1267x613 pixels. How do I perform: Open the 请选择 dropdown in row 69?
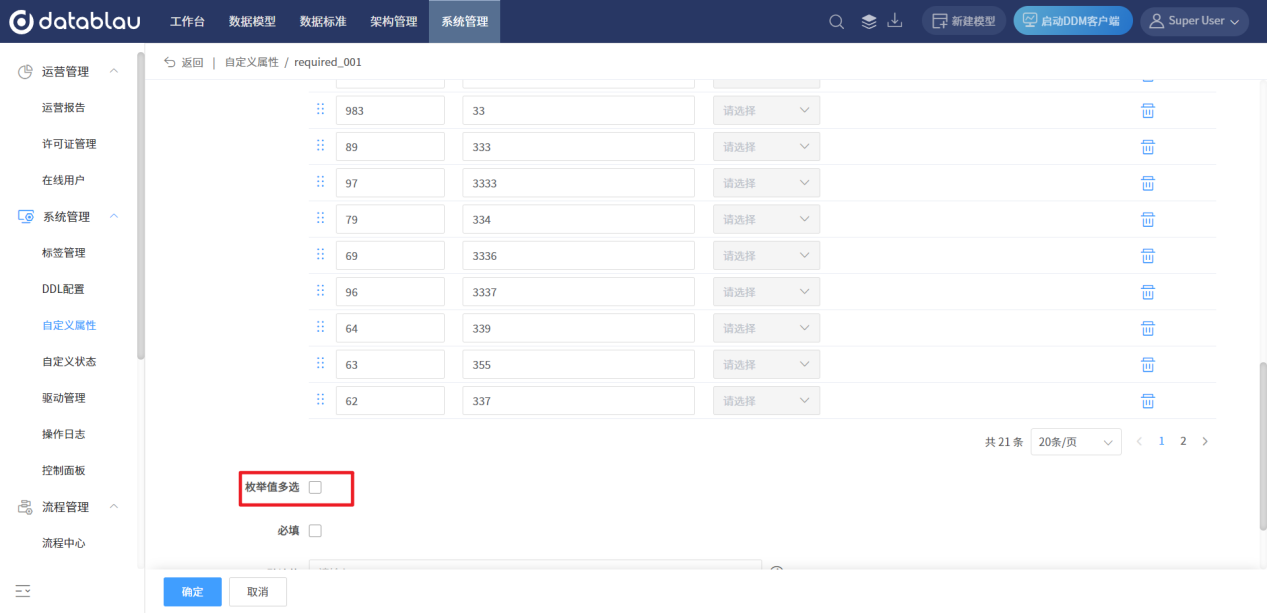[766, 256]
